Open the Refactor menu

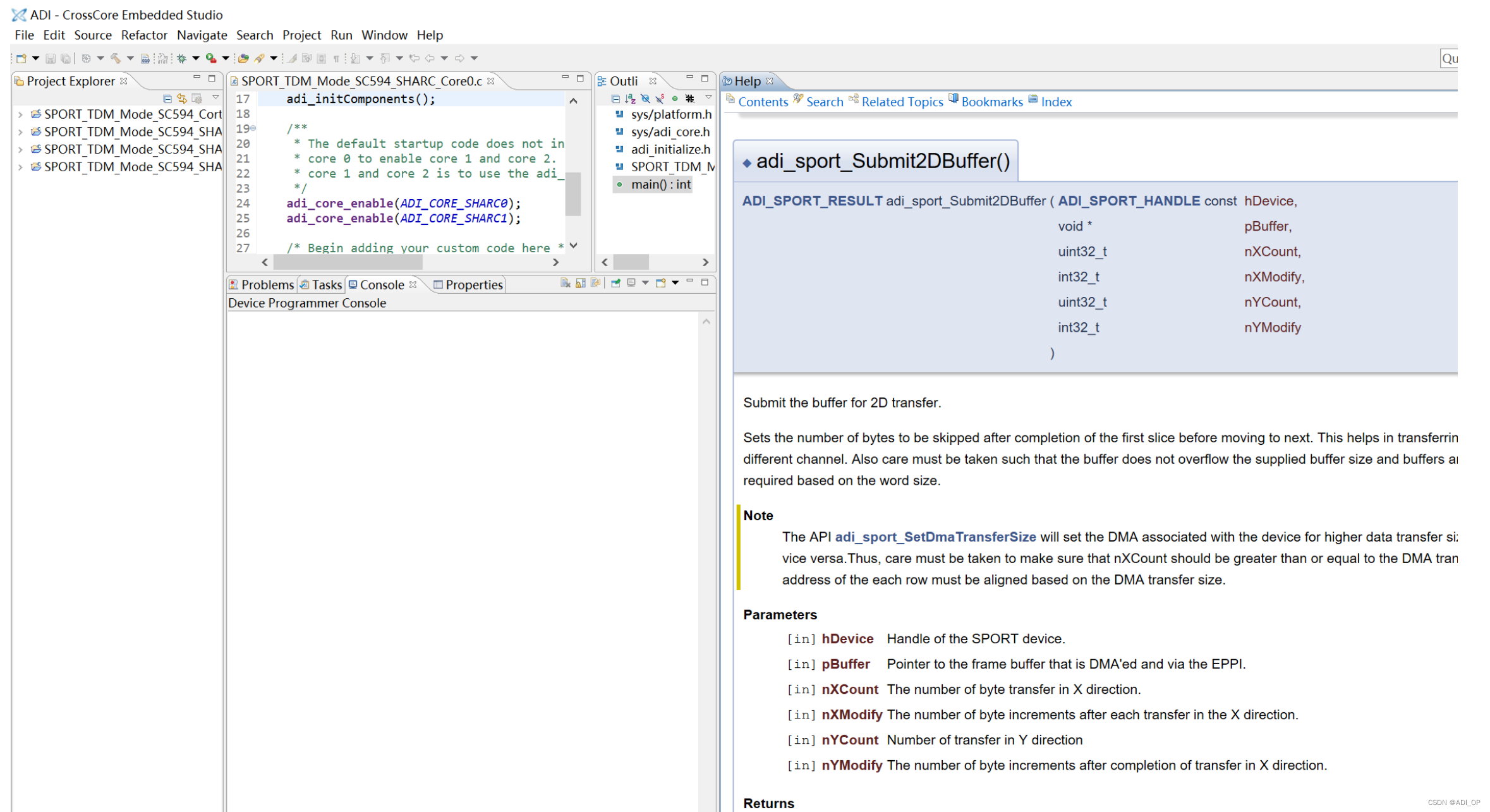click(144, 35)
